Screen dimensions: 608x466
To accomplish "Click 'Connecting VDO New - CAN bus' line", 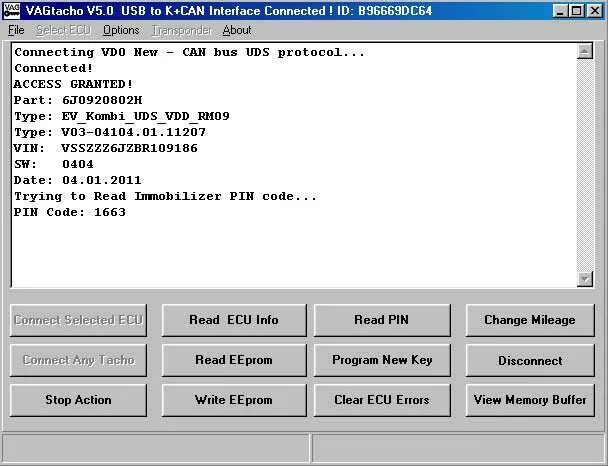I will click(190, 52).
